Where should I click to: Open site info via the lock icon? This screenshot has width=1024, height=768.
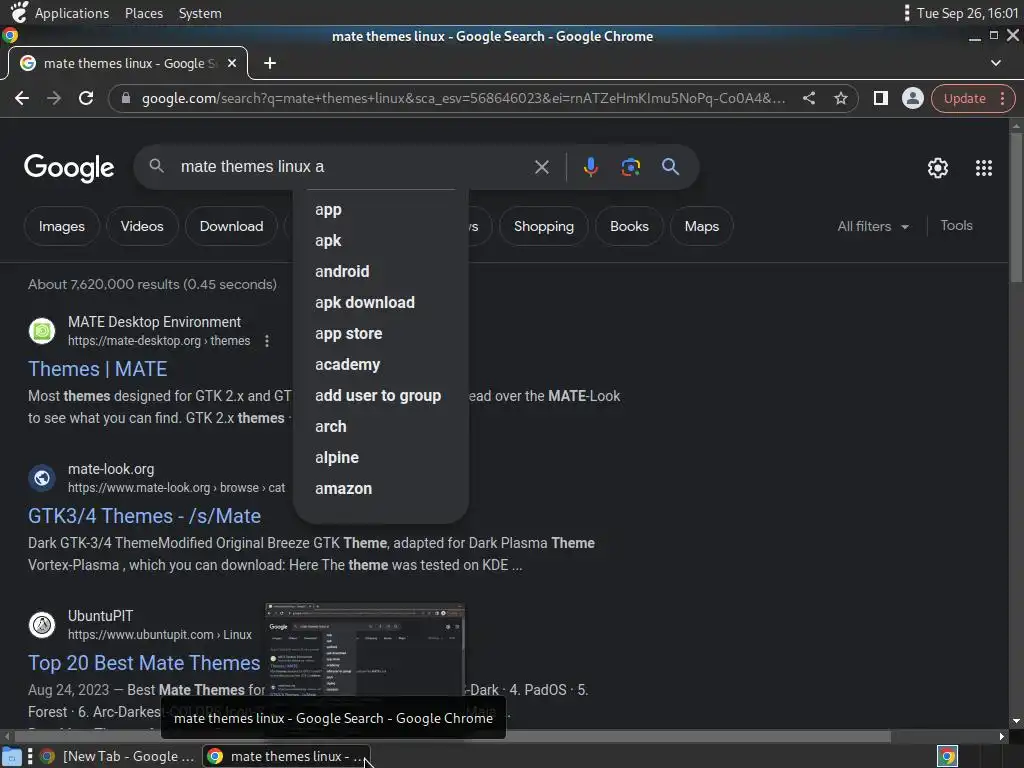[126, 98]
